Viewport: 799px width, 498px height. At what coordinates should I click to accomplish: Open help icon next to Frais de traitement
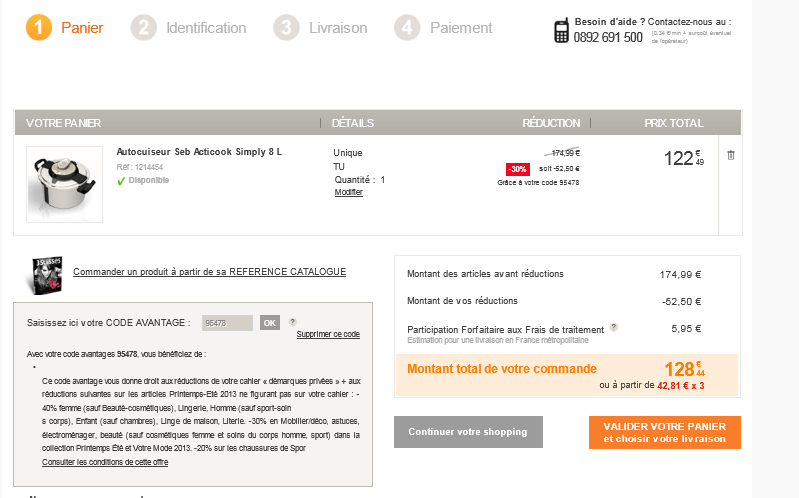tap(614, 328)
